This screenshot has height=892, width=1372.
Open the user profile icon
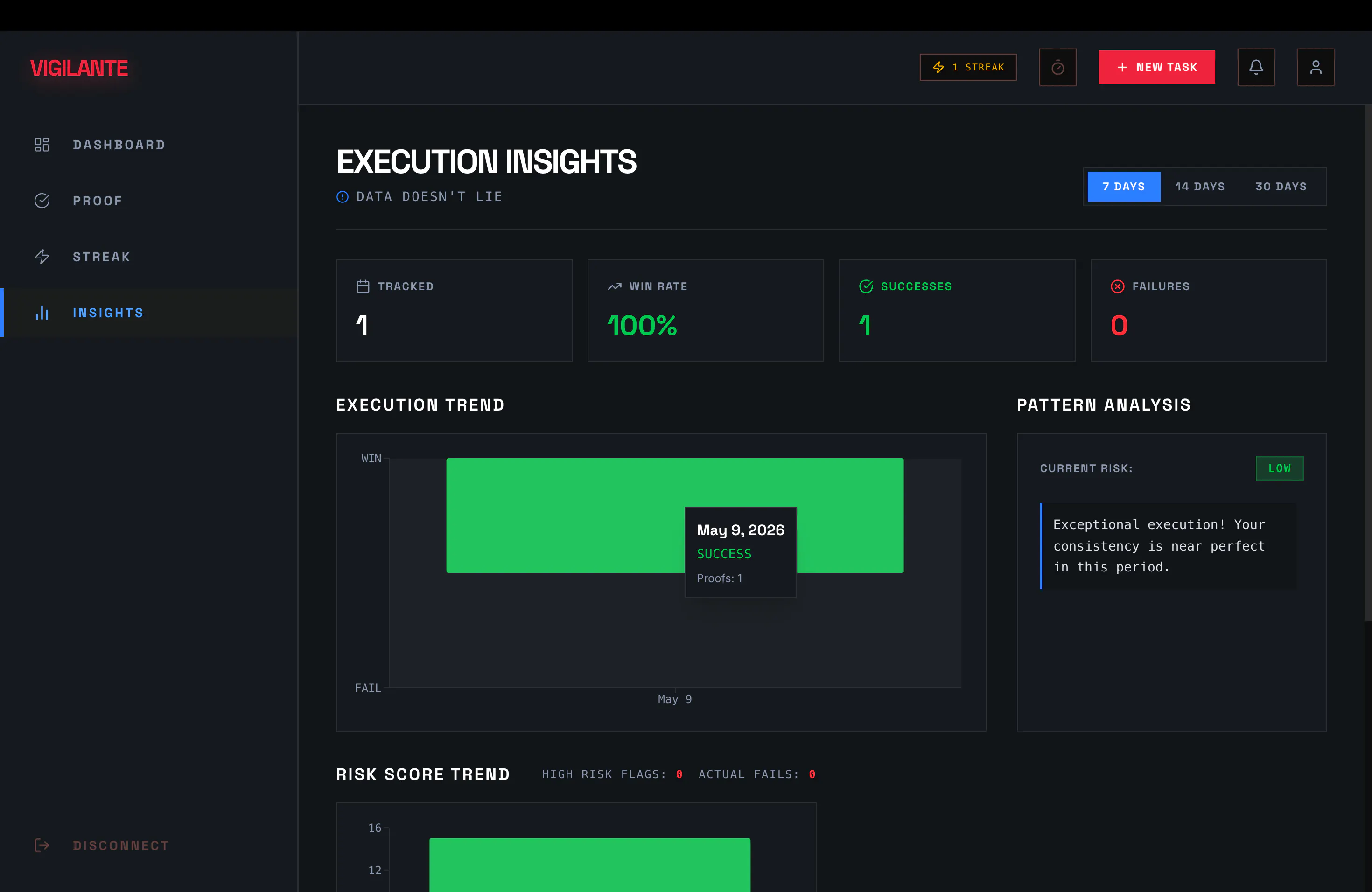click(x=1316, y=68)
